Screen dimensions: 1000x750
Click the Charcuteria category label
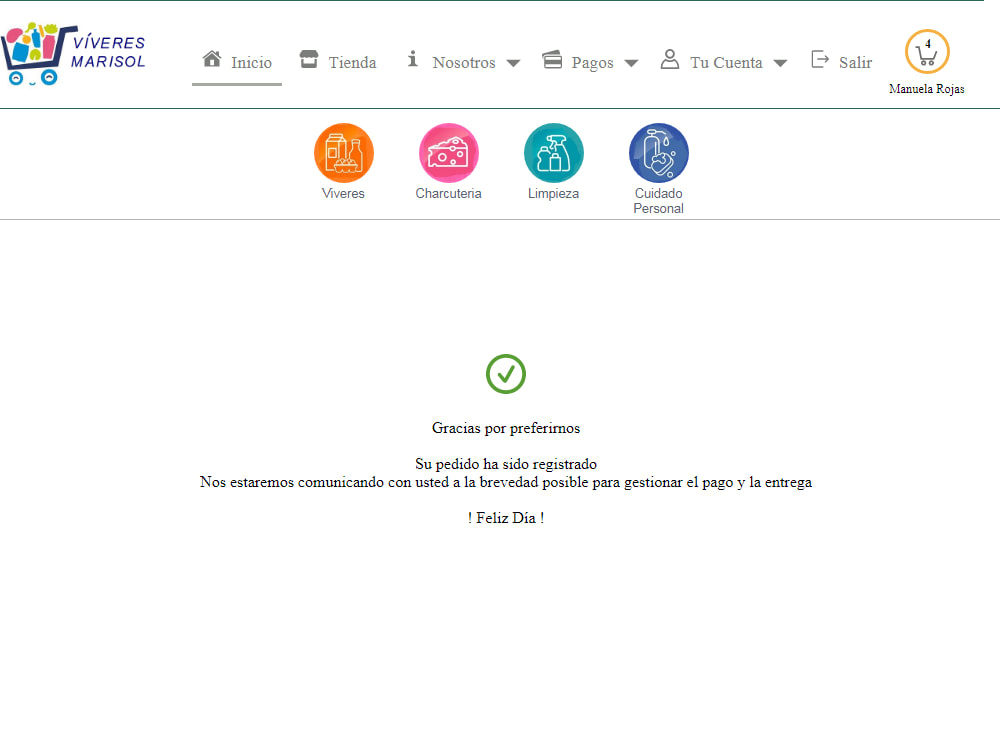pos(448,193)
